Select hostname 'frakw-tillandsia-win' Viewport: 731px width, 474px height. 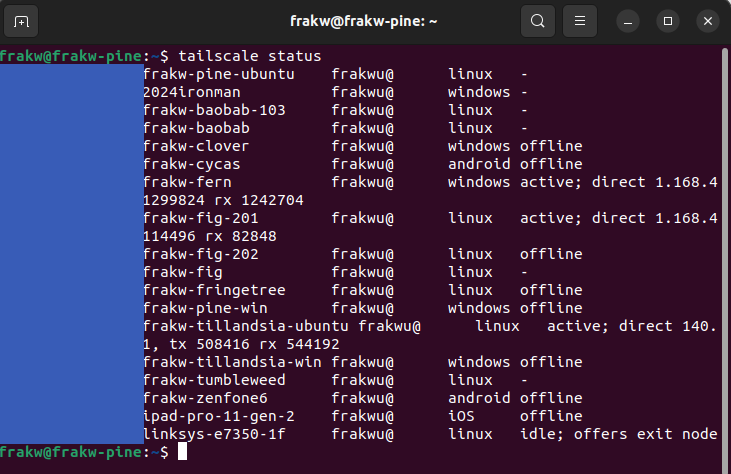[232, 362]
